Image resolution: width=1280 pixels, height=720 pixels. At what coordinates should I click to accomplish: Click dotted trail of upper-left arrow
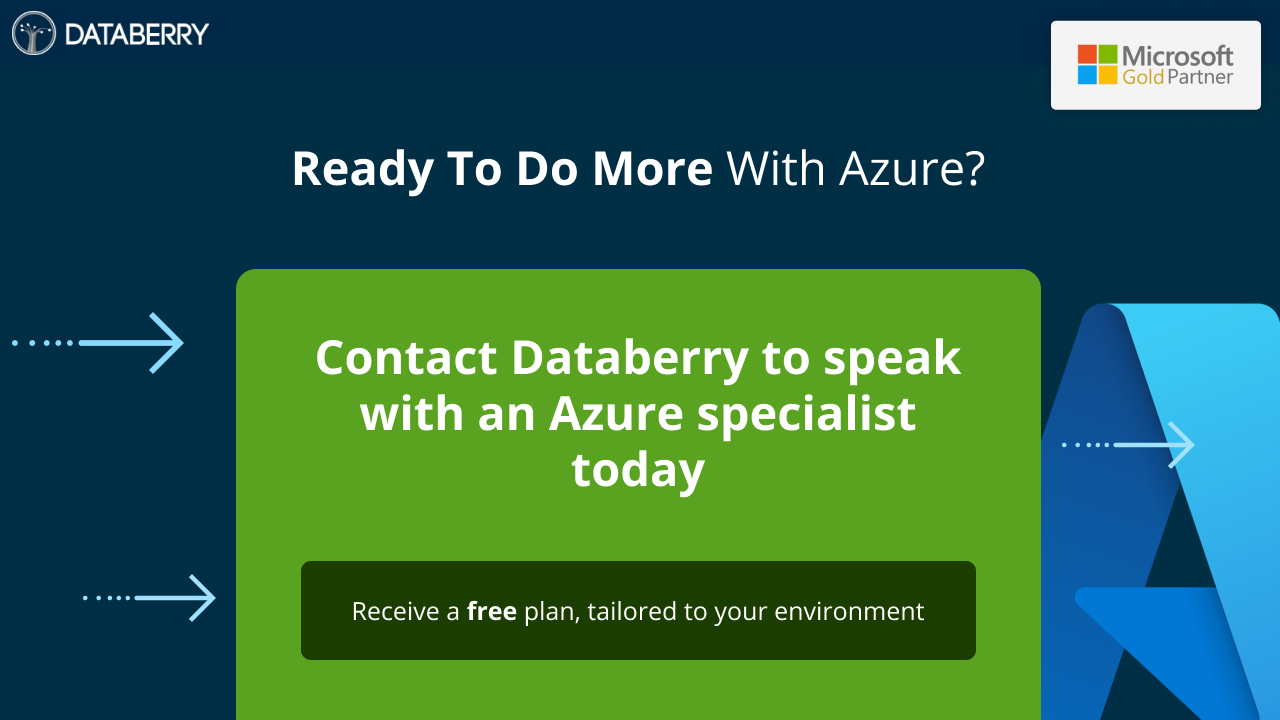coord(43,343)
